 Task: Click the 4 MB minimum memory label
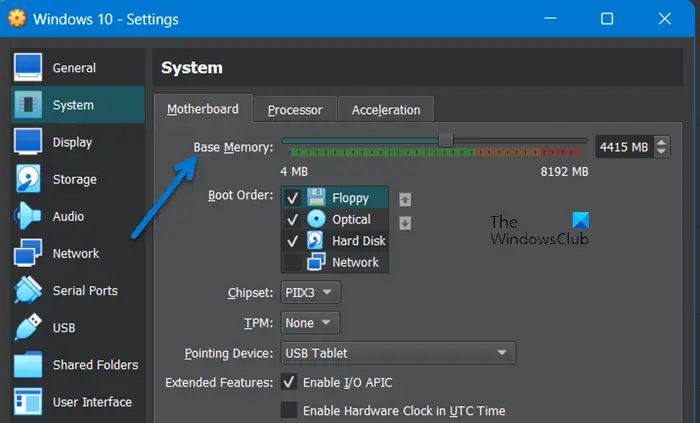click(x=294, y=171)
